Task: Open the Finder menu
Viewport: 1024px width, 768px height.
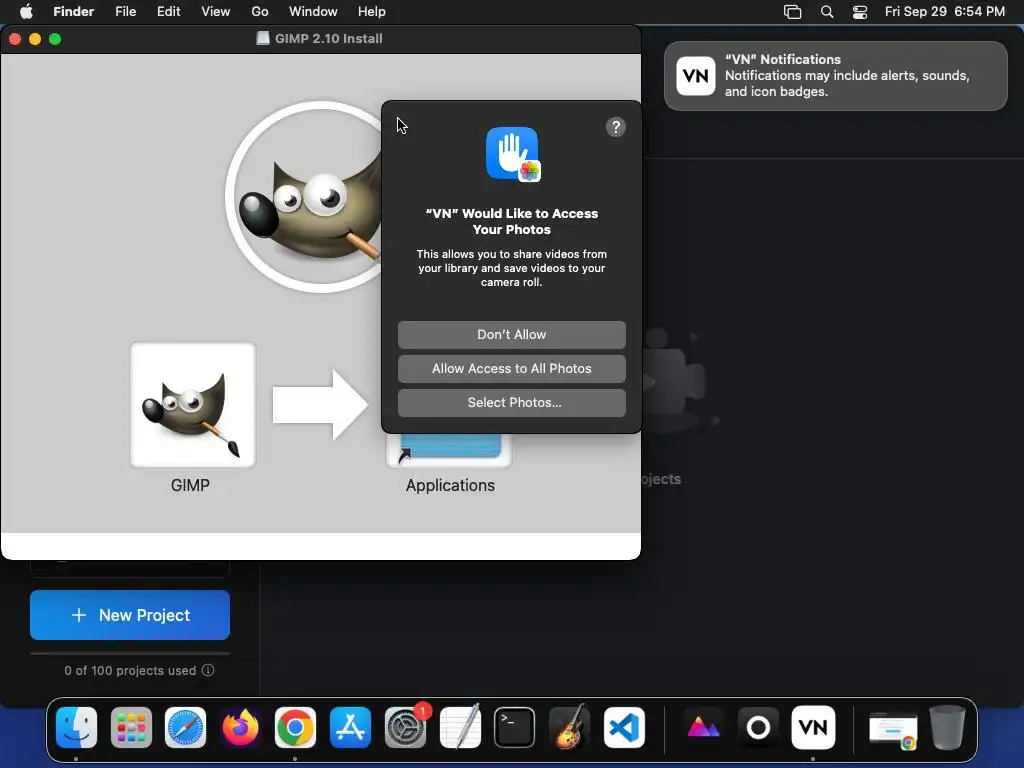Action: pos(73,11)
